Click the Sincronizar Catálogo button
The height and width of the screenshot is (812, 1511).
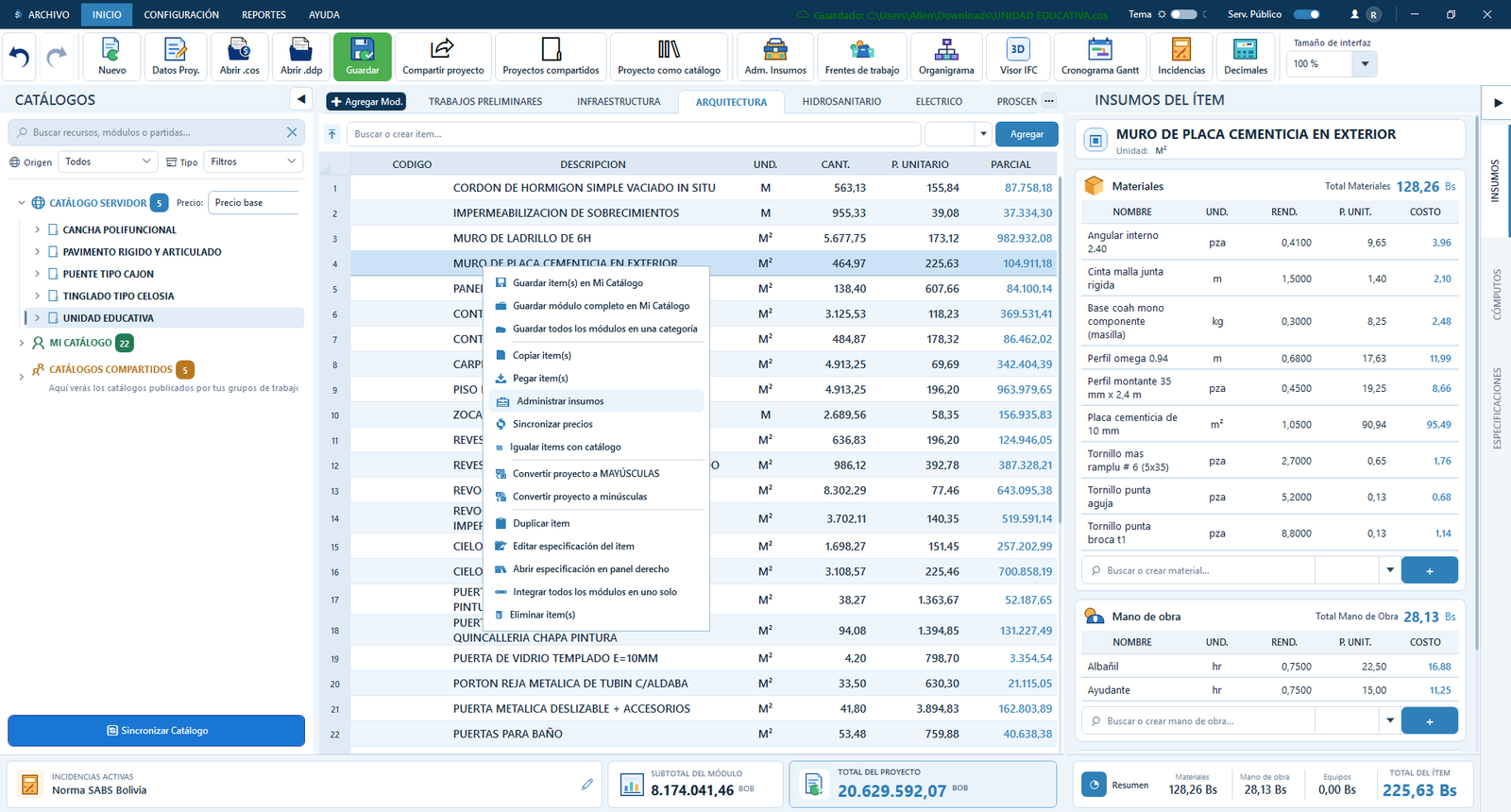157,731
